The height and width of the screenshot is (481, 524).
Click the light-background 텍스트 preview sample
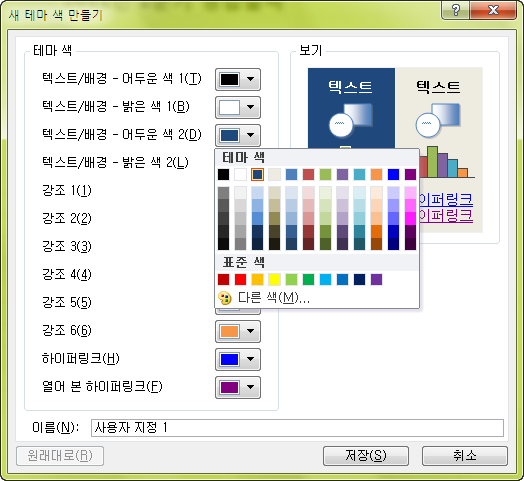pyautogui.click(x=438, y=87)
